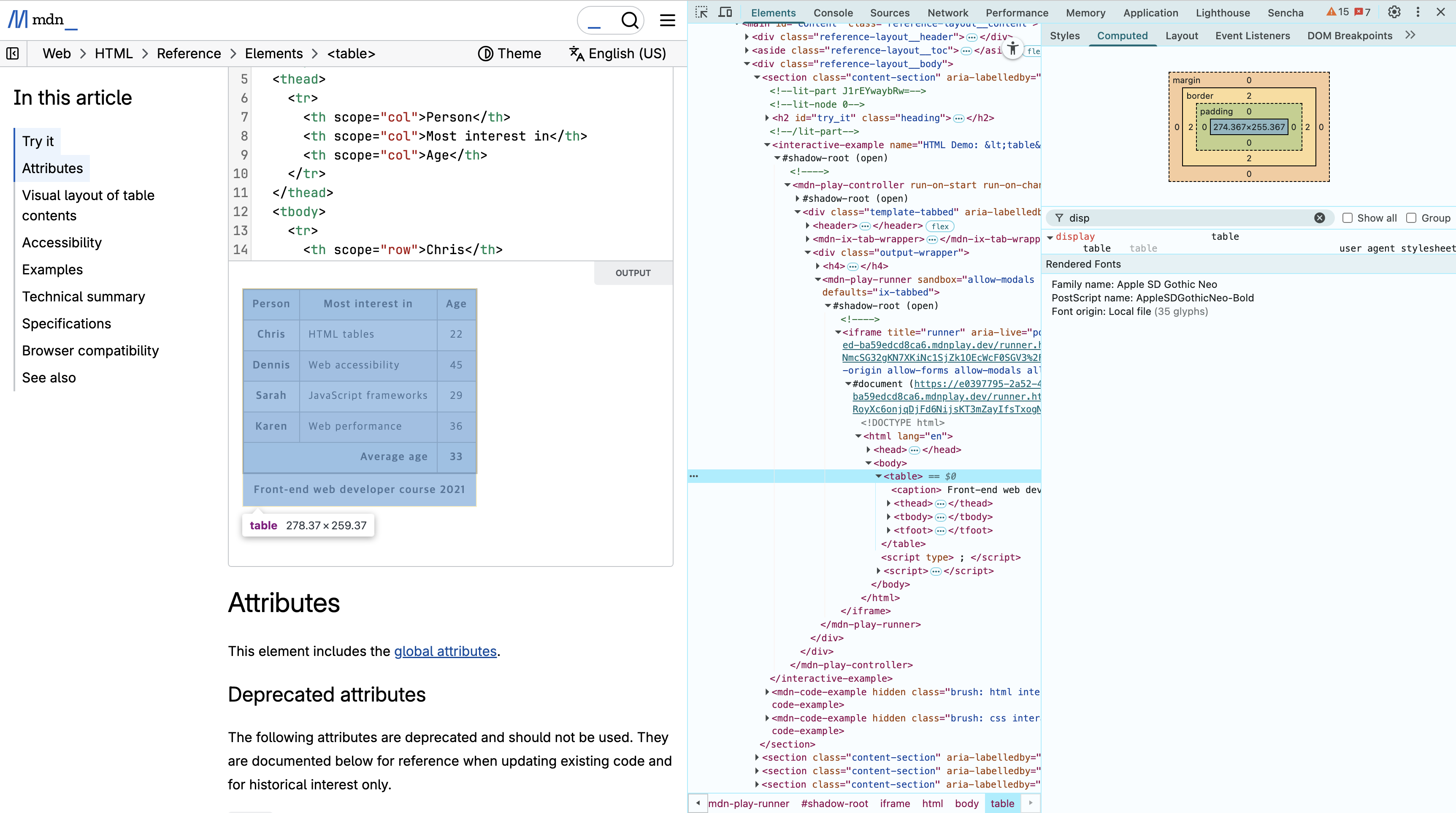
Task: Toggle the device toolbar icon
Action: [725, 12]
